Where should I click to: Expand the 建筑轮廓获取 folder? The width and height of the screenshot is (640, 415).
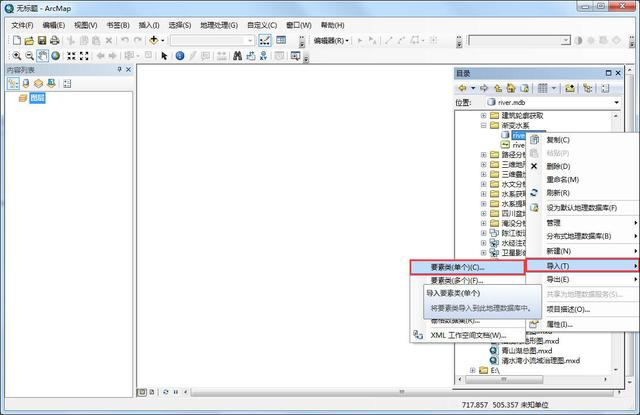point(483,115)
